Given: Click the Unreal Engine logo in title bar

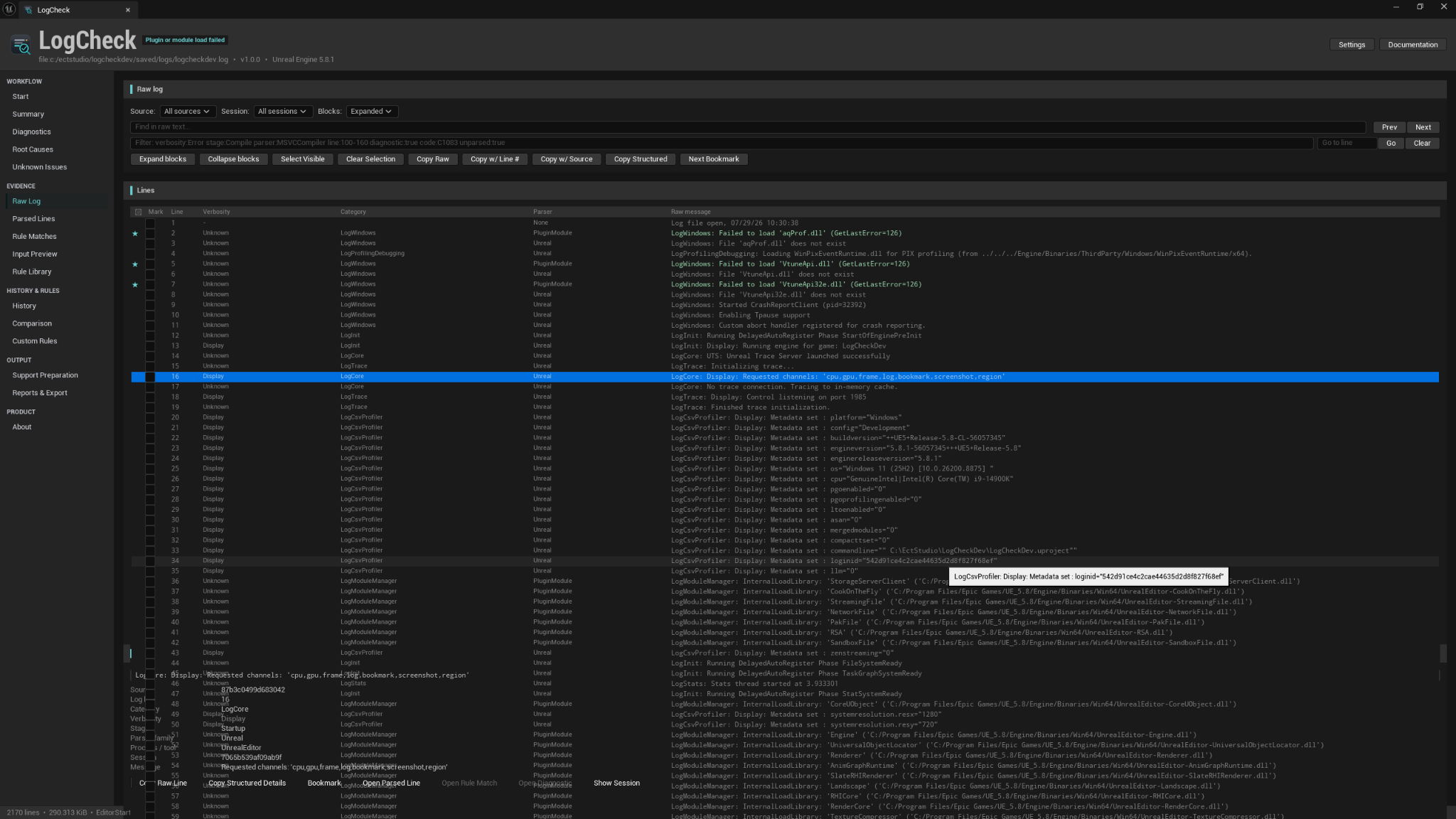Looking at the screenshot, I should point(9,8).
